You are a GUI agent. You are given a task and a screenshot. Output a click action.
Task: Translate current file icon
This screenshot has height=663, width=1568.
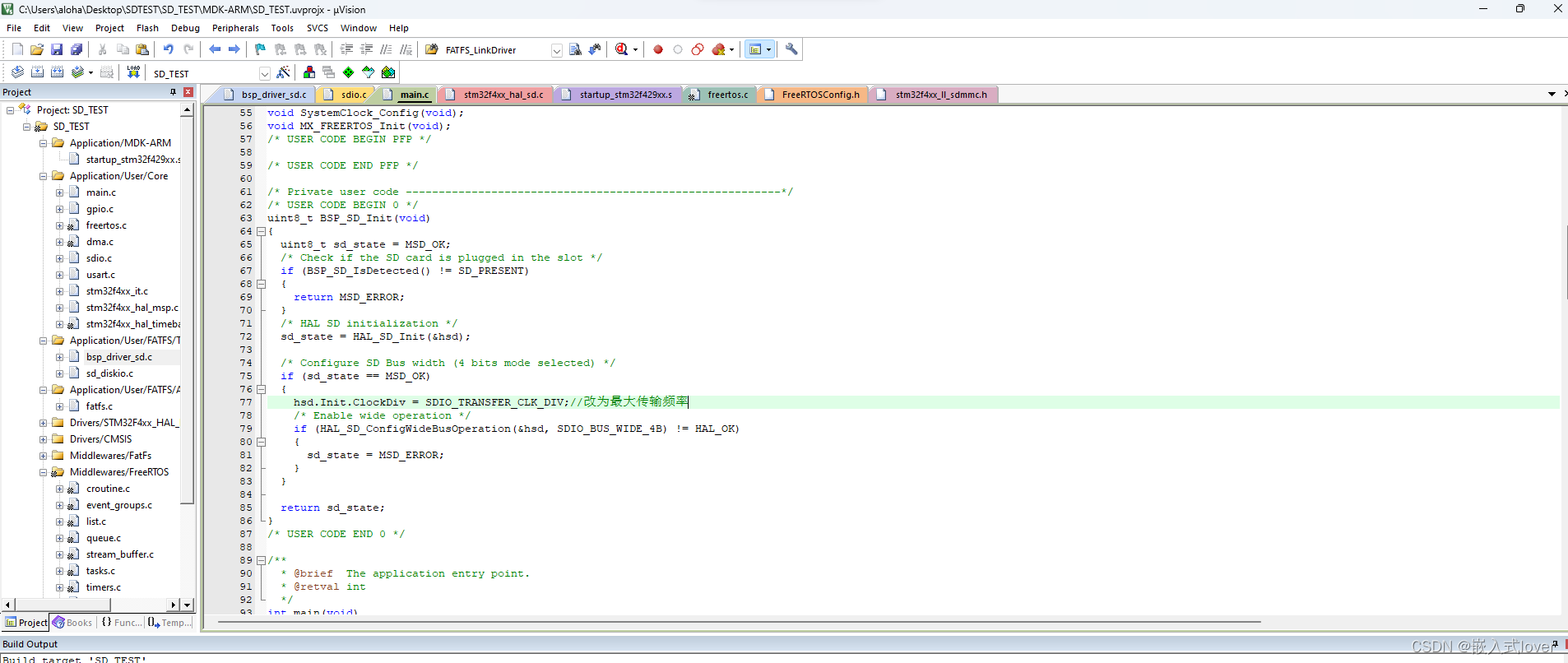pos(17,72)
